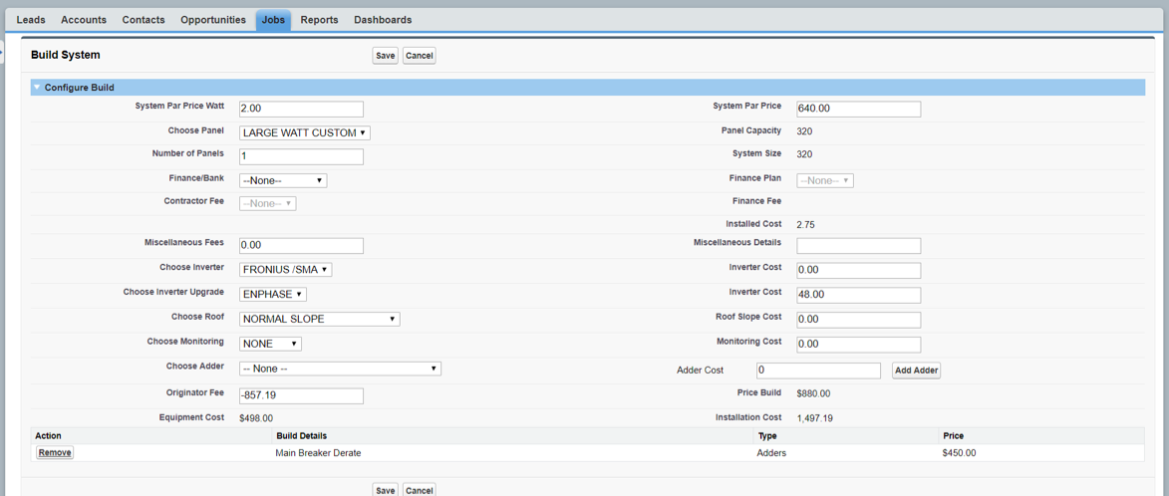The width and height of the screenshot is (1169, 496).
Task: Collapse the Configure Build section triangle
Action: [x=37, y=88]
